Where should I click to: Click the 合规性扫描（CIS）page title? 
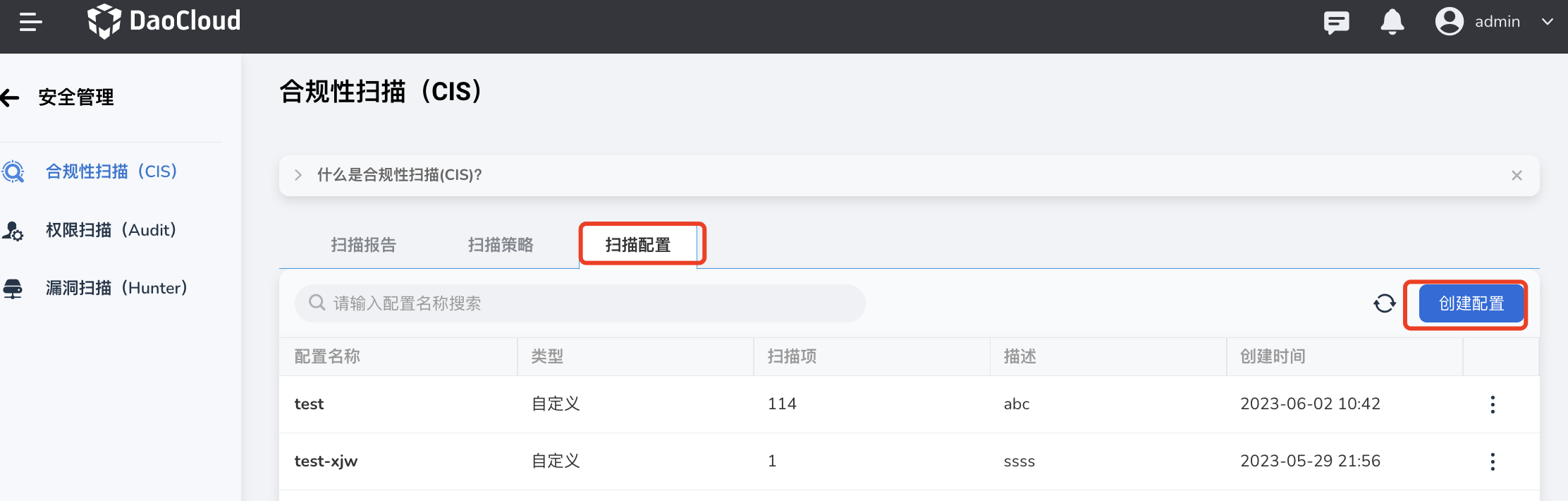pos(381,92)
